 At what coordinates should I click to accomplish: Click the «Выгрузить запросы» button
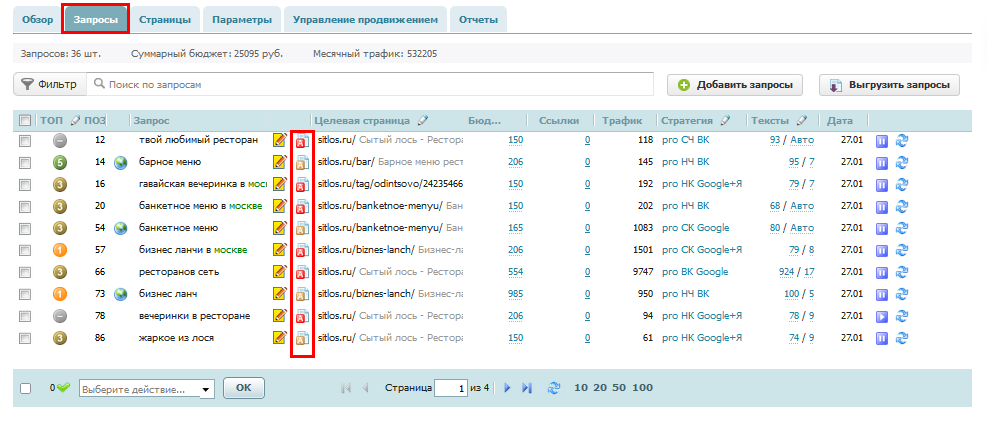pyautogui.click(x=889, y=85)
